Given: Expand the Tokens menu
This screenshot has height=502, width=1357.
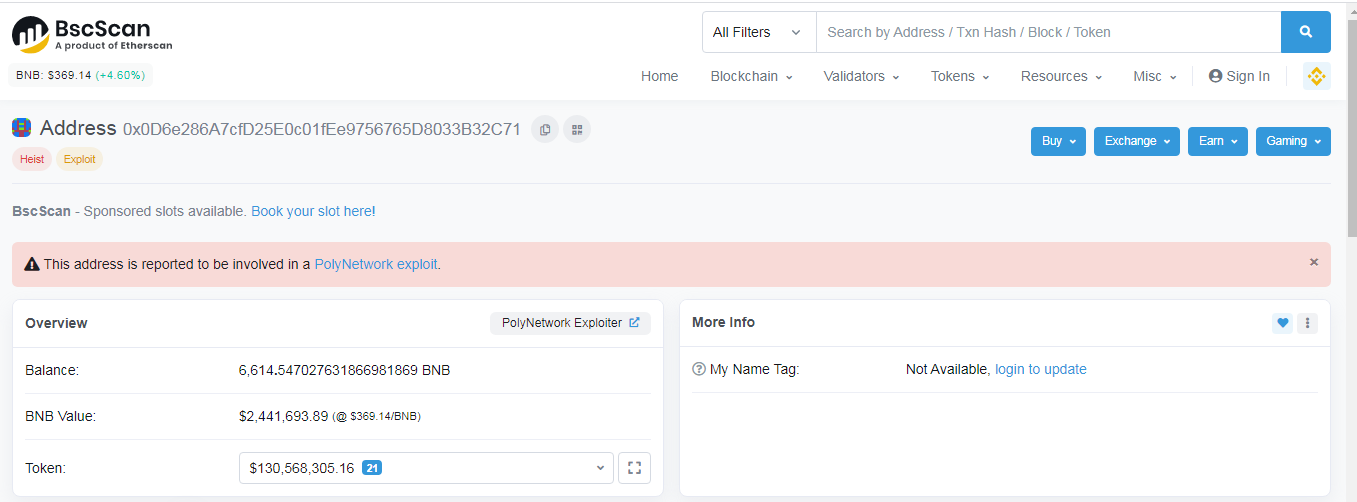Looking at the screenshot, I should coord(960,76).
